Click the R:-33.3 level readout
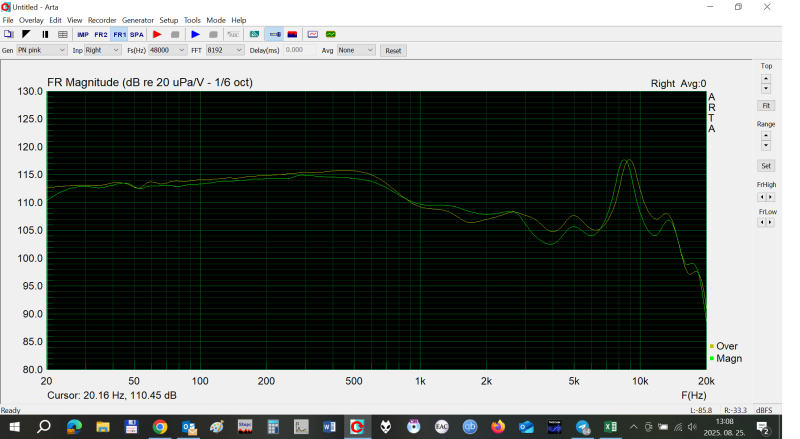The image size is (800, 439). coord(735,410)
